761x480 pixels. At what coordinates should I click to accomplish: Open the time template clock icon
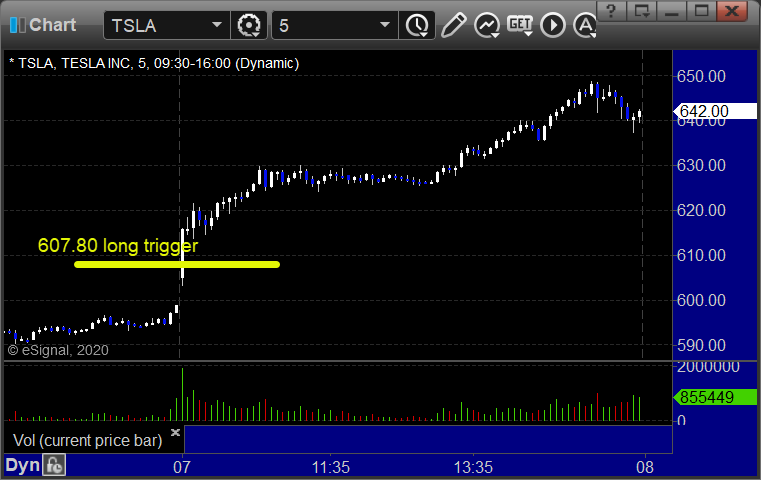click(x=417, y=25)
